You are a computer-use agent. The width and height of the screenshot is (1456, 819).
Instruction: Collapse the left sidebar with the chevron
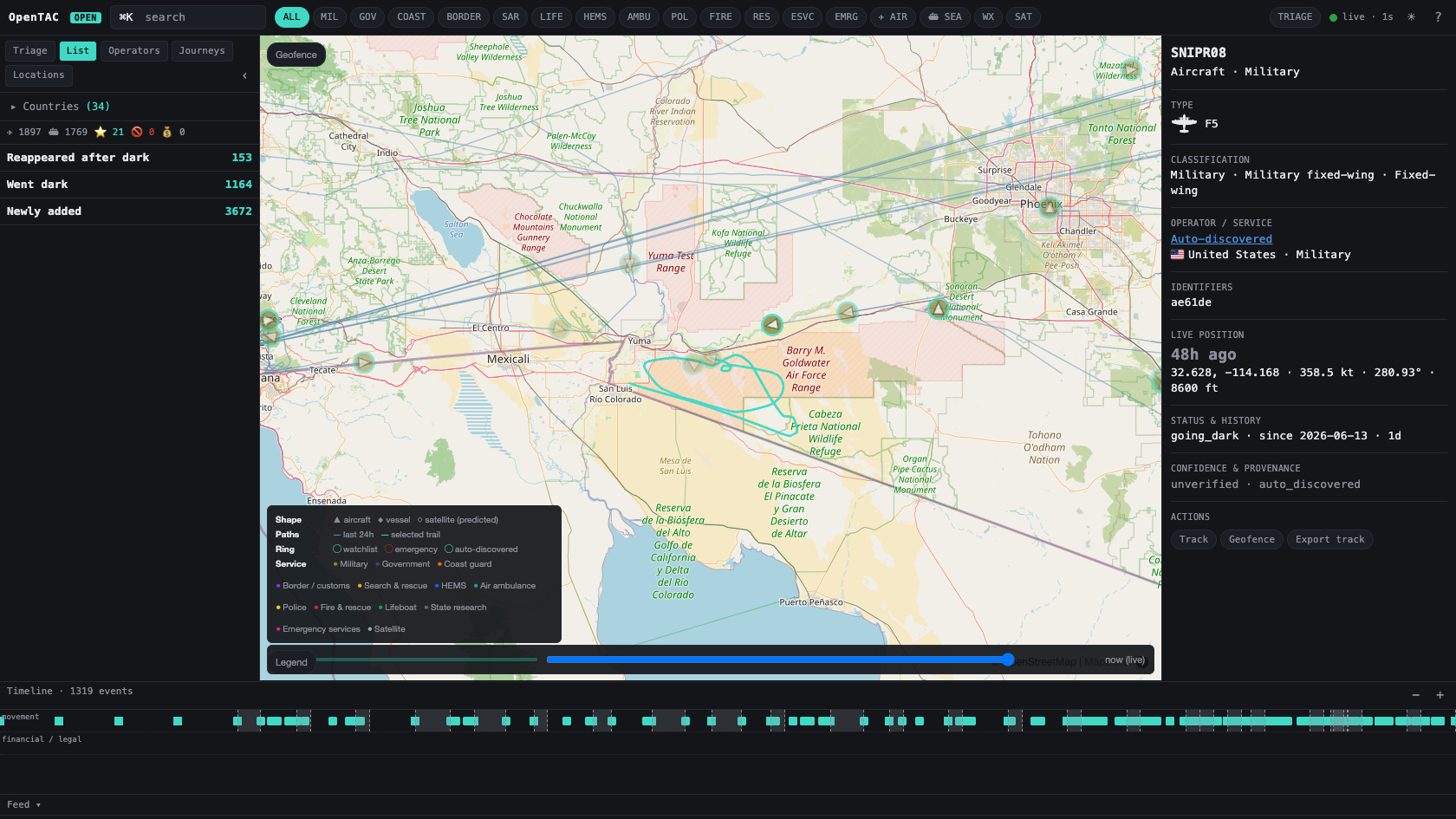click(244, 75)
